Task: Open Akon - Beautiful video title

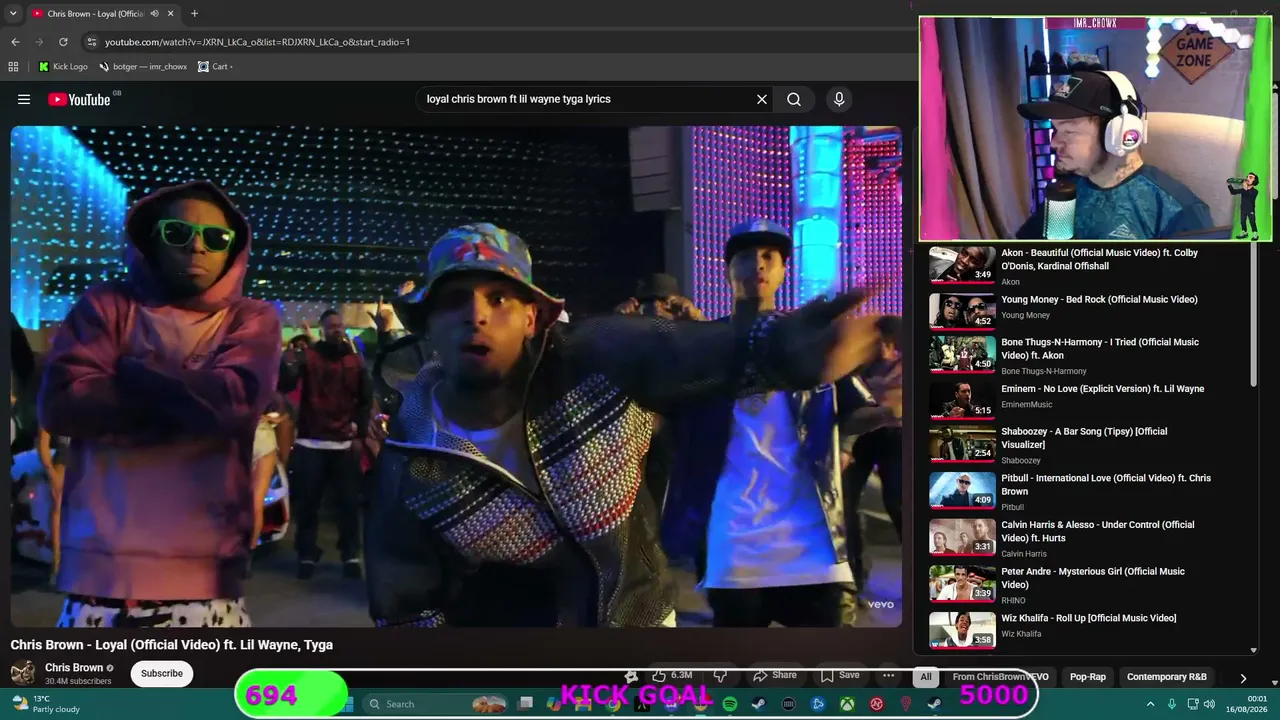Action: 1099,260
